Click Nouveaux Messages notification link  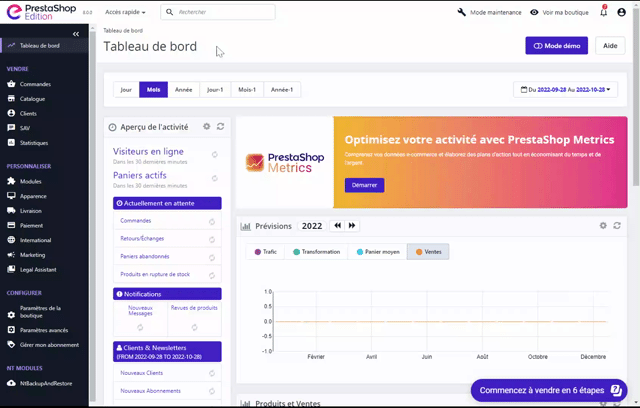[x=140, y=311]
